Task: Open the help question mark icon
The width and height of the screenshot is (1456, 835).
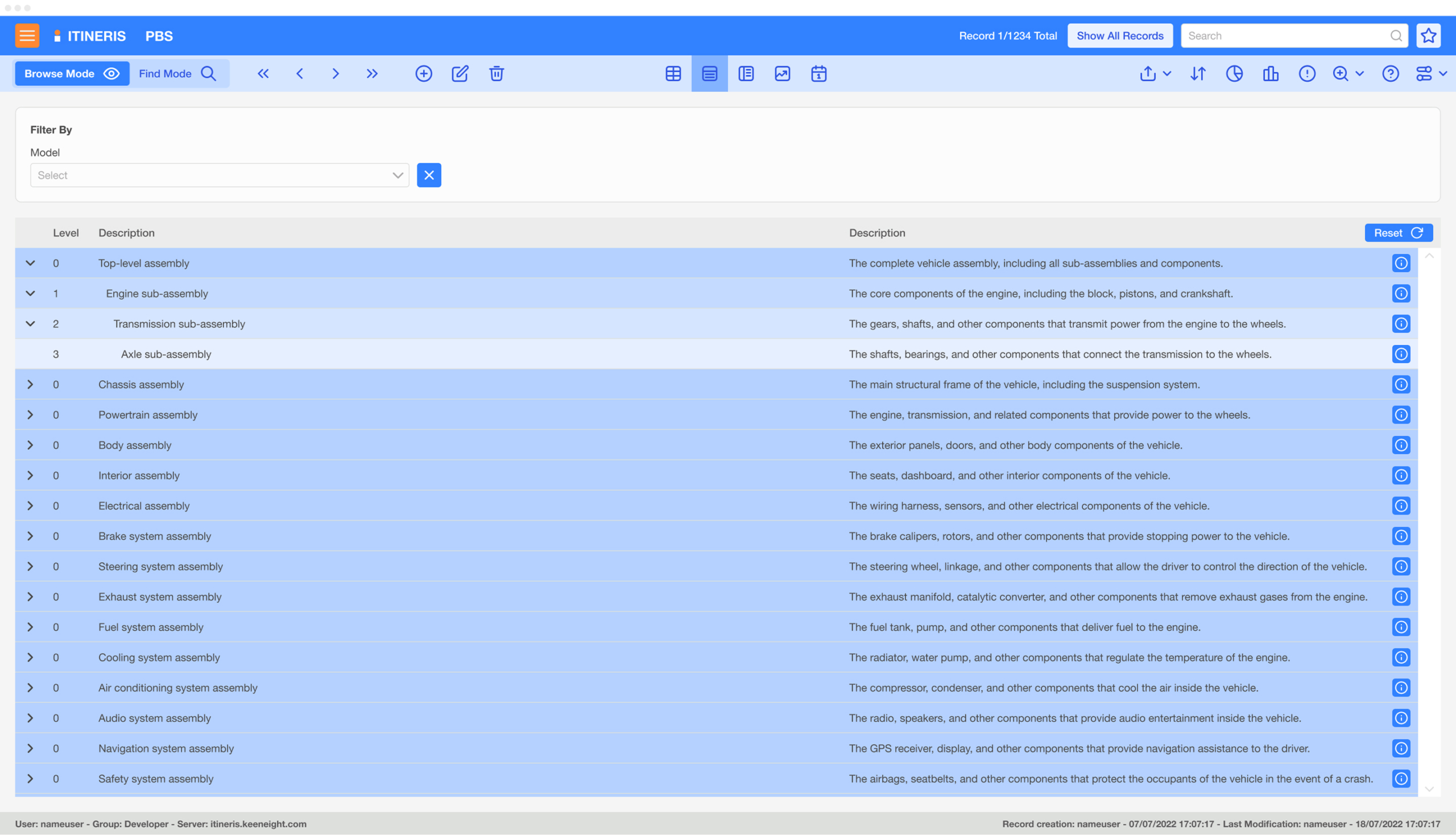Action: click(1391, 73)
